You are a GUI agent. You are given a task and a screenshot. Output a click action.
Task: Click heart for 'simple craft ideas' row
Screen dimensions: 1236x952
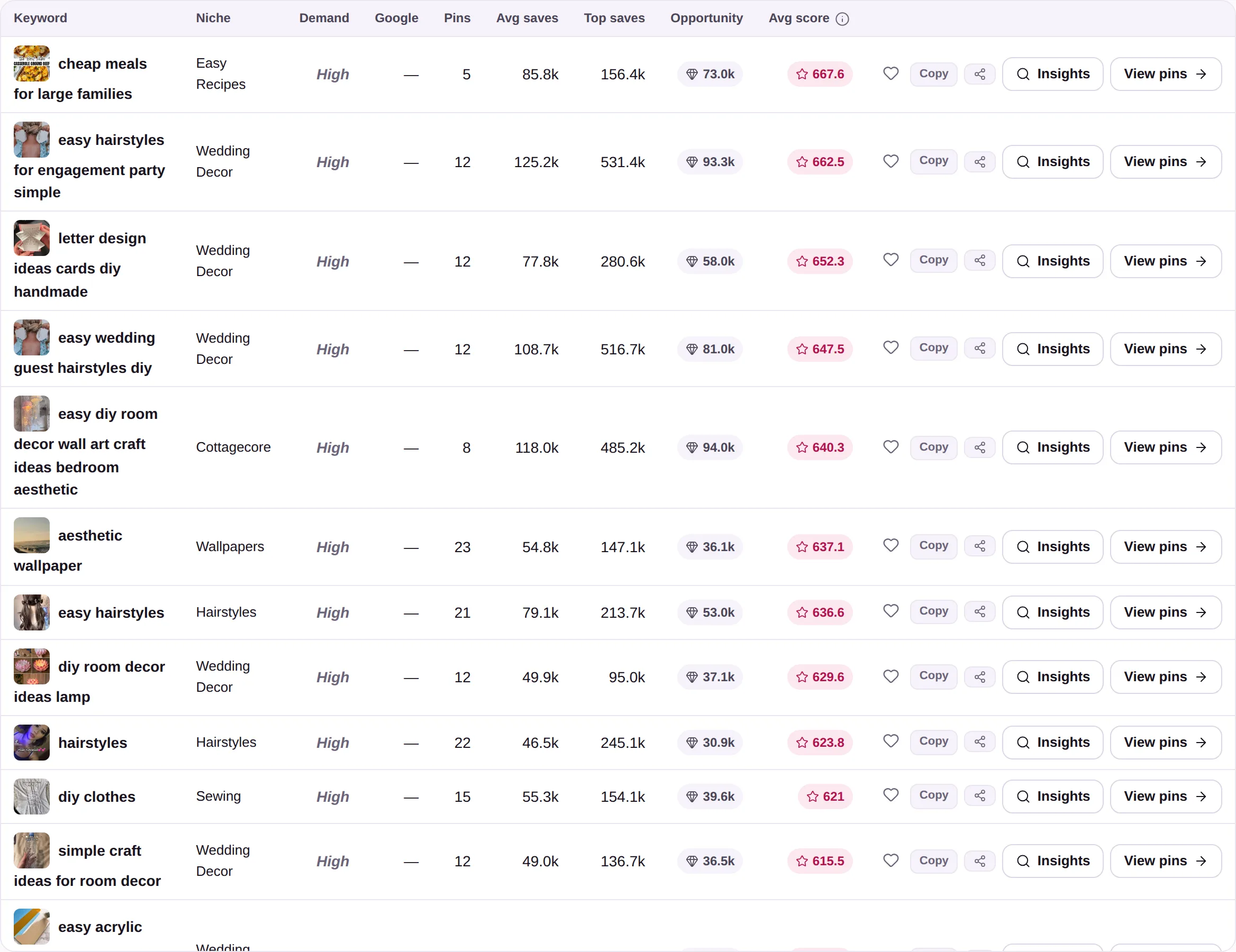pyautogui.click(x=891, y=861)
